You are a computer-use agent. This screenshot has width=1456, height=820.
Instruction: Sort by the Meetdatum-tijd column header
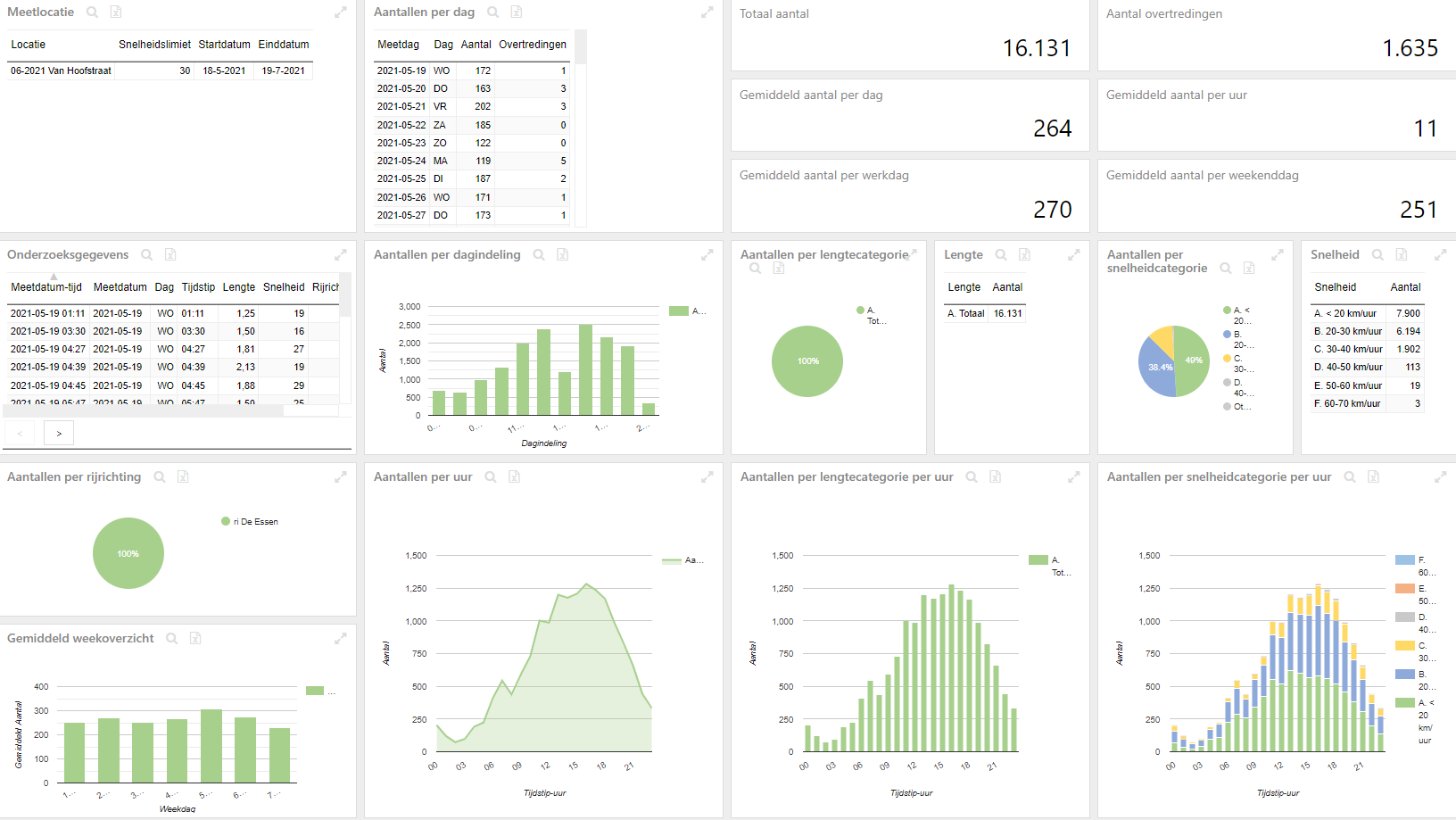[x=46, y=287]
